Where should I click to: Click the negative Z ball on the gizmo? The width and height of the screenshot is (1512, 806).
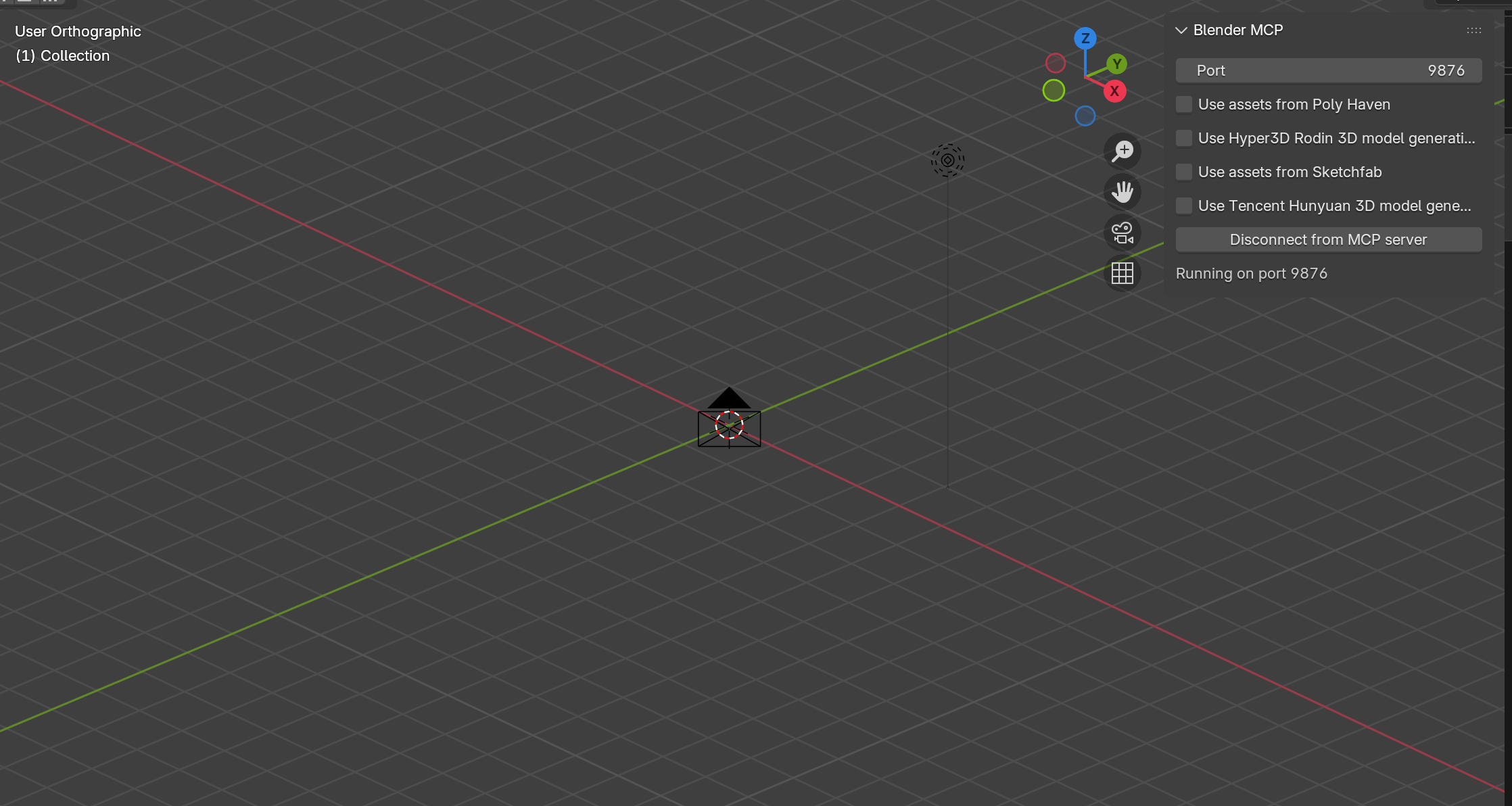[1085, 116]
